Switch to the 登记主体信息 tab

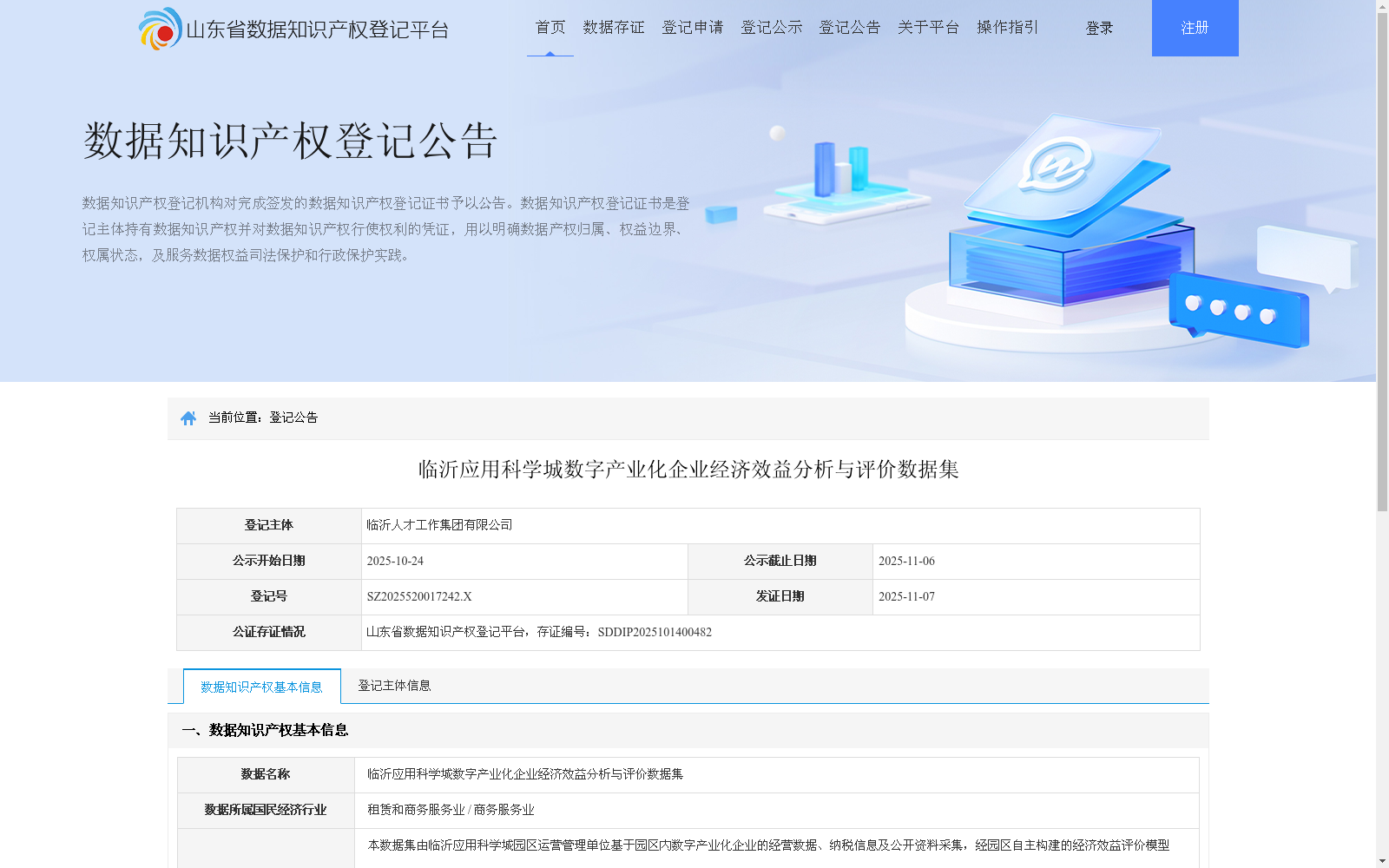tap(396, 686)
